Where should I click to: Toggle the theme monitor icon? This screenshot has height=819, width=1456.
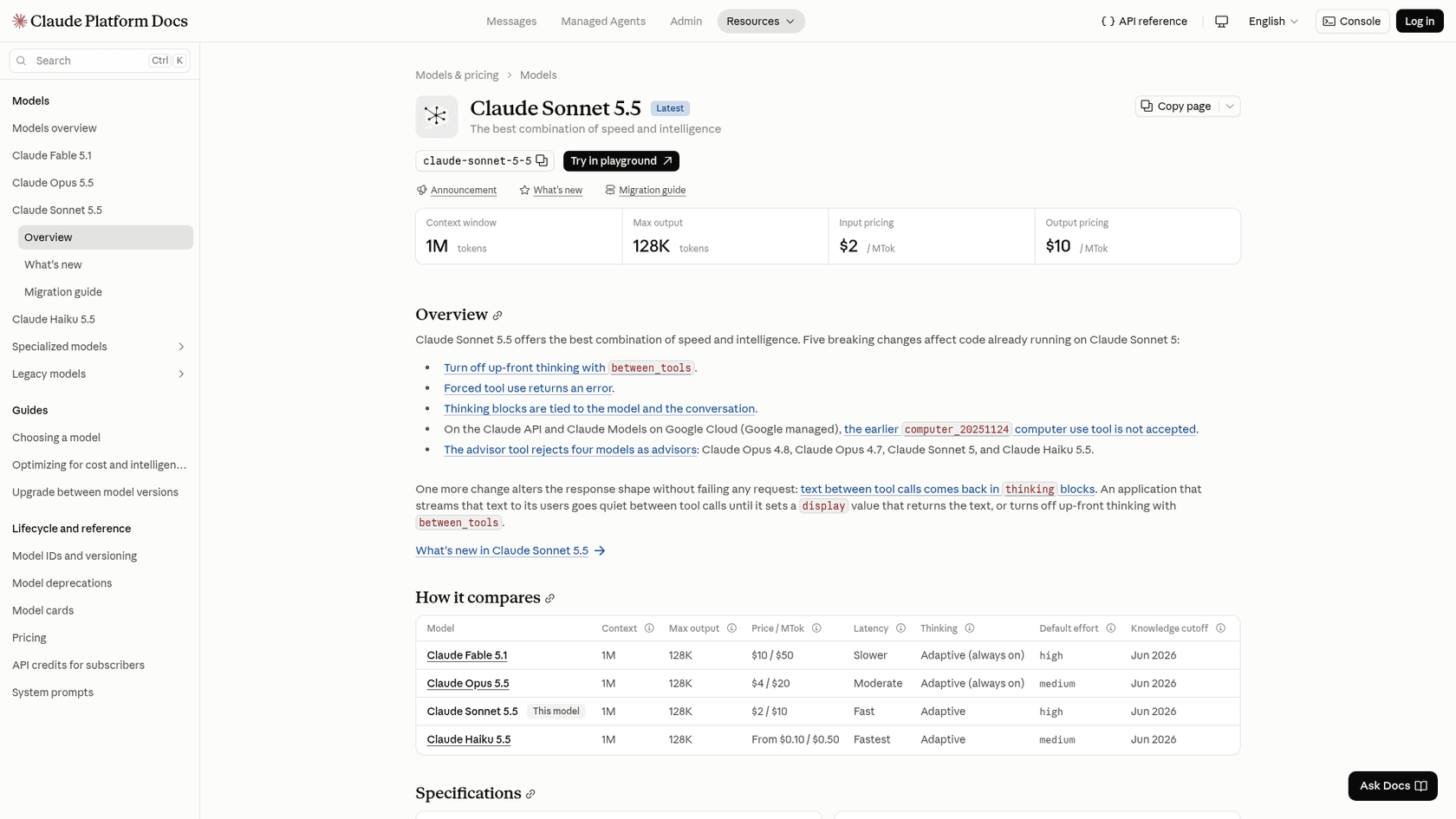pyautogui.click(x=1221, y=21)
